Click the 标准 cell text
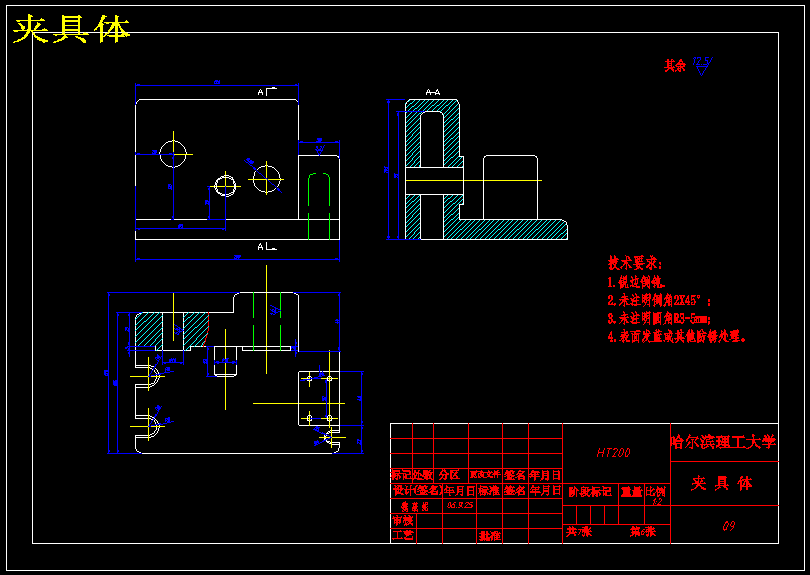This screenshot has height=575, width=810. tap(489, 490)
